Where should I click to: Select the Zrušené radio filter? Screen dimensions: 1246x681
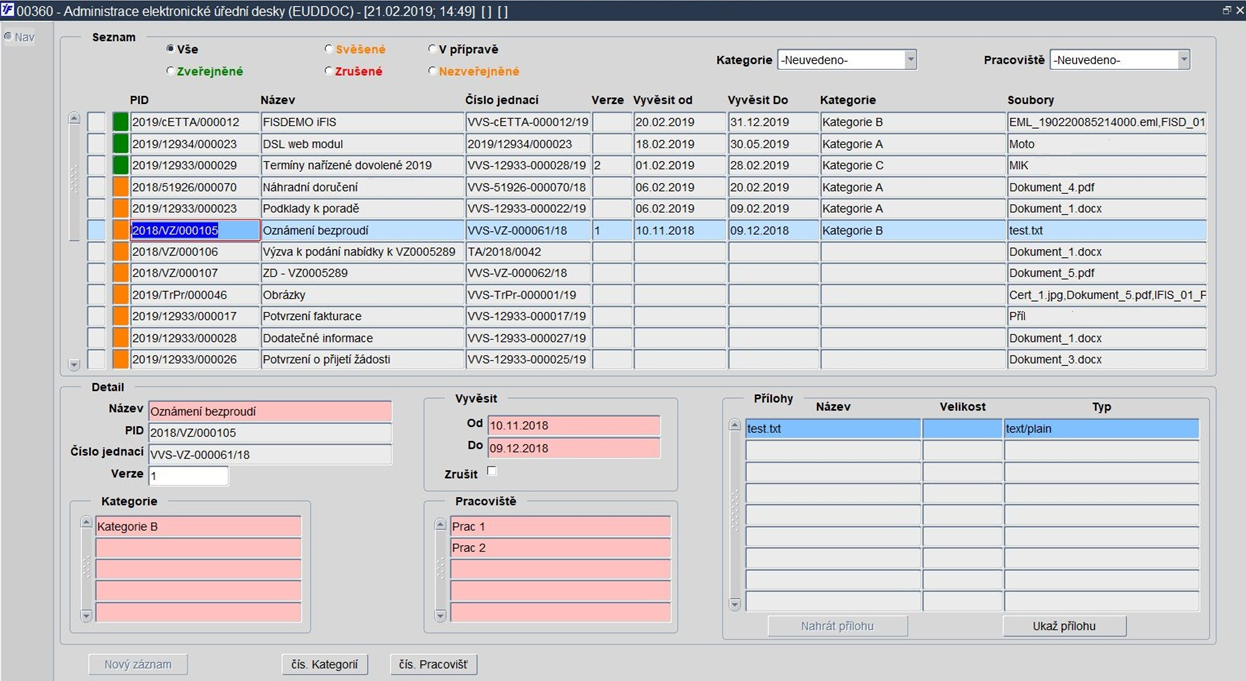[x=329, y=71]
